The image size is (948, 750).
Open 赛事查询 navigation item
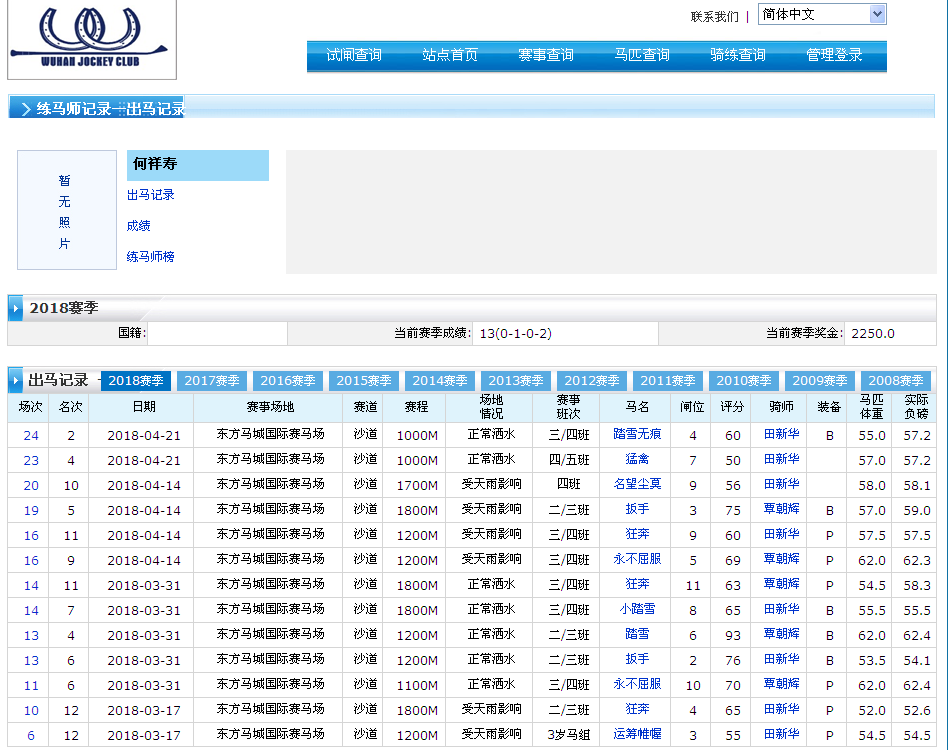coord(546,56)
